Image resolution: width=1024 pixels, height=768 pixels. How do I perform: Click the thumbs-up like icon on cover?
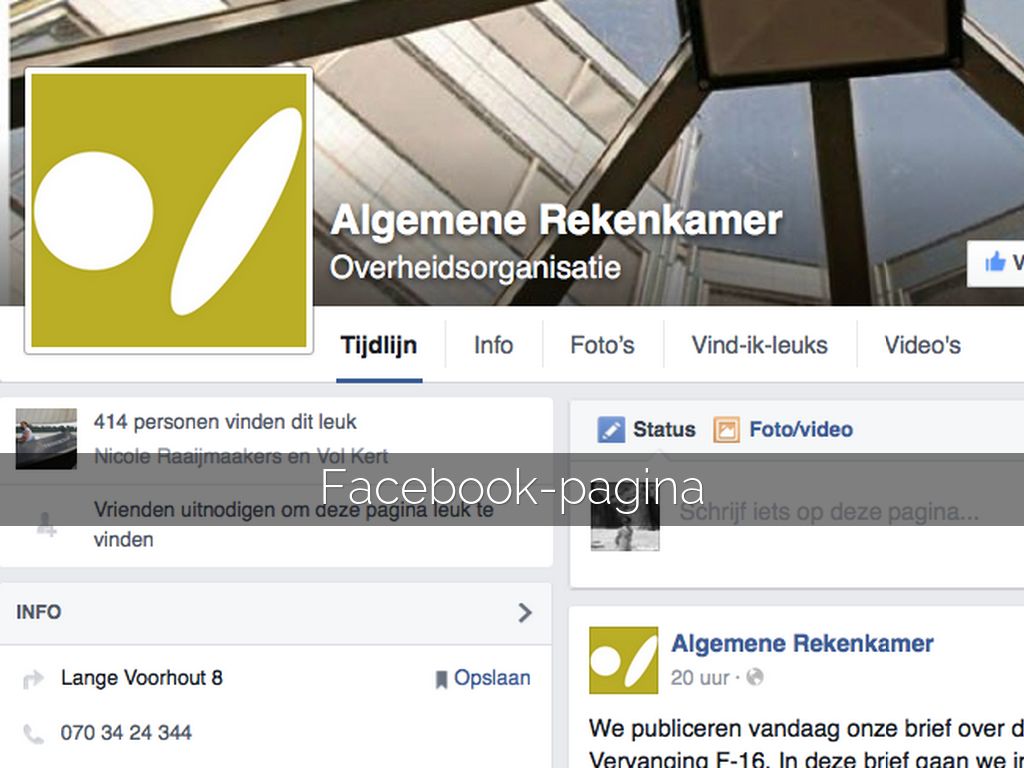(x=995, y=263)
